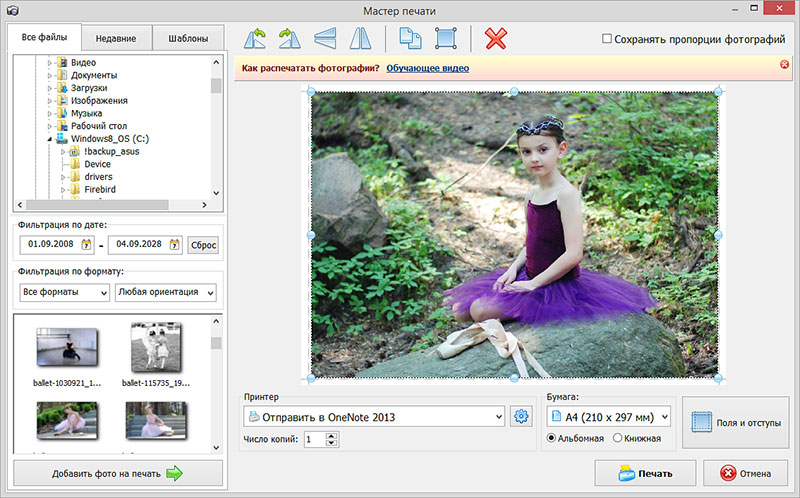The image size is (800, 498).
Task: Flip the photo horizontally
Action: click(358, 39)
